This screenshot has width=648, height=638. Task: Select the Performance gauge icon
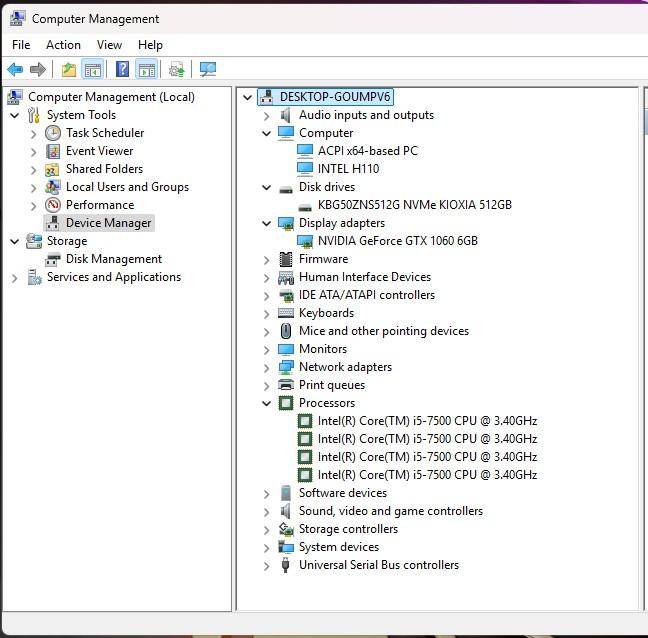click(x=52, y=205)
